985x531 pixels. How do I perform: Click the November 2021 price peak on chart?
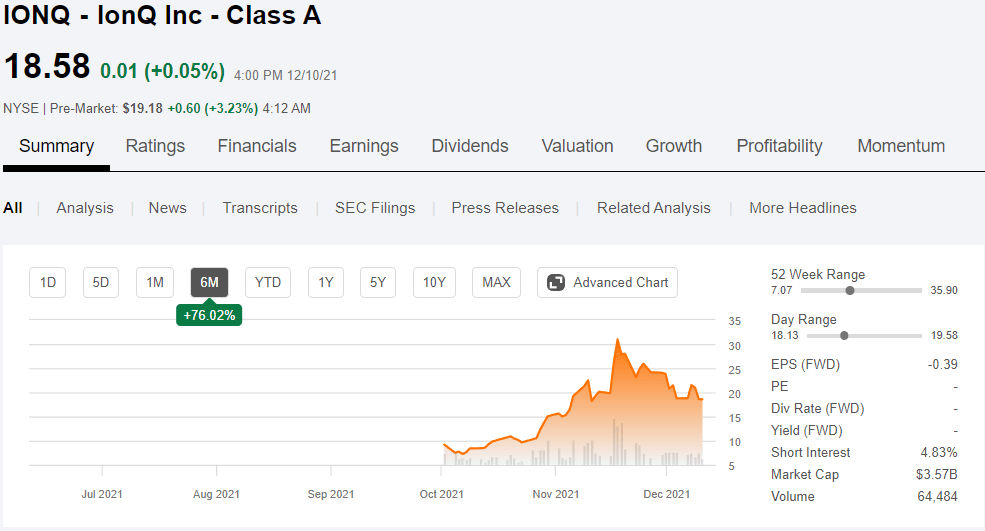pos(618,340)
